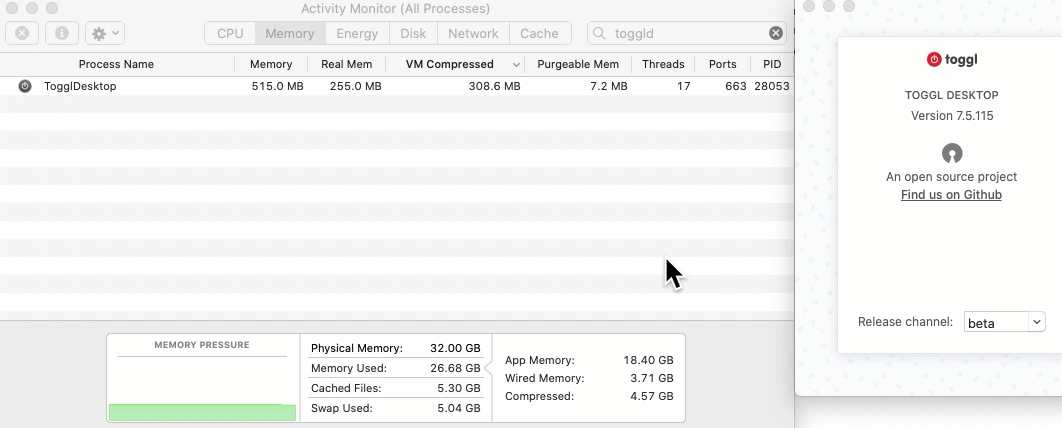Switch to the Memory tab
Screen dimensions: 1062x428
[290, 33]
